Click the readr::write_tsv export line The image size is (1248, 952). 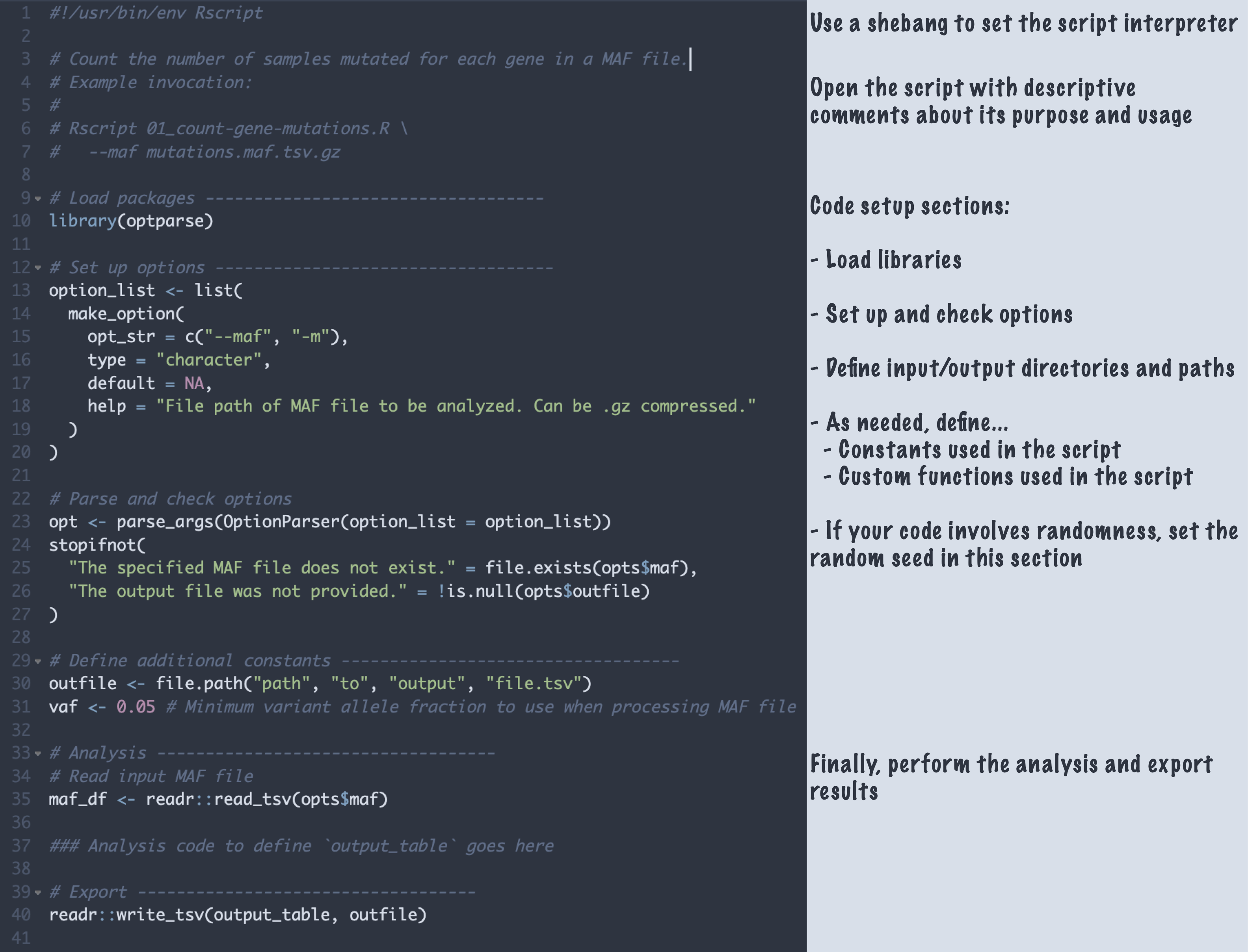point(237,915)
